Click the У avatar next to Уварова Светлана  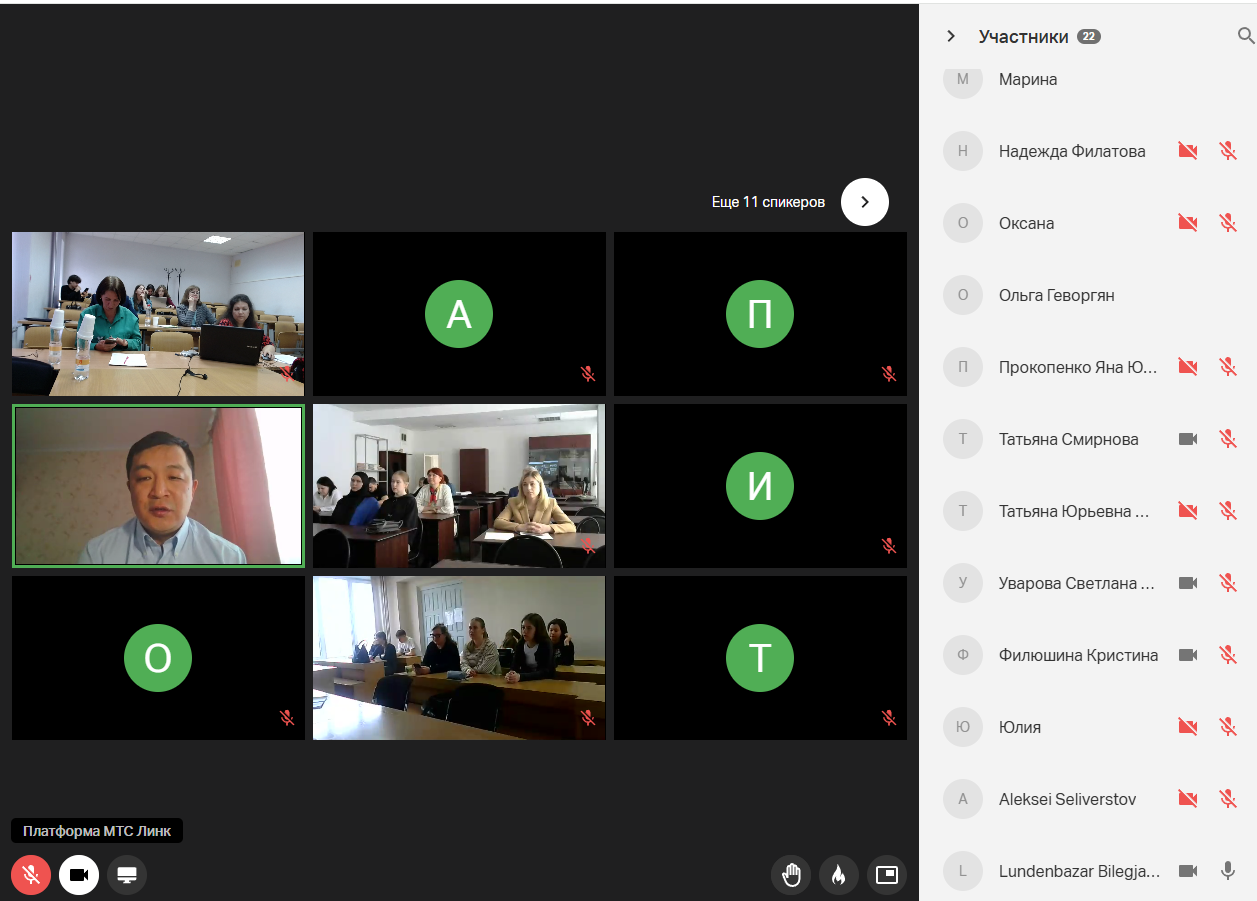pyautogui.click(x=963, y=583)
